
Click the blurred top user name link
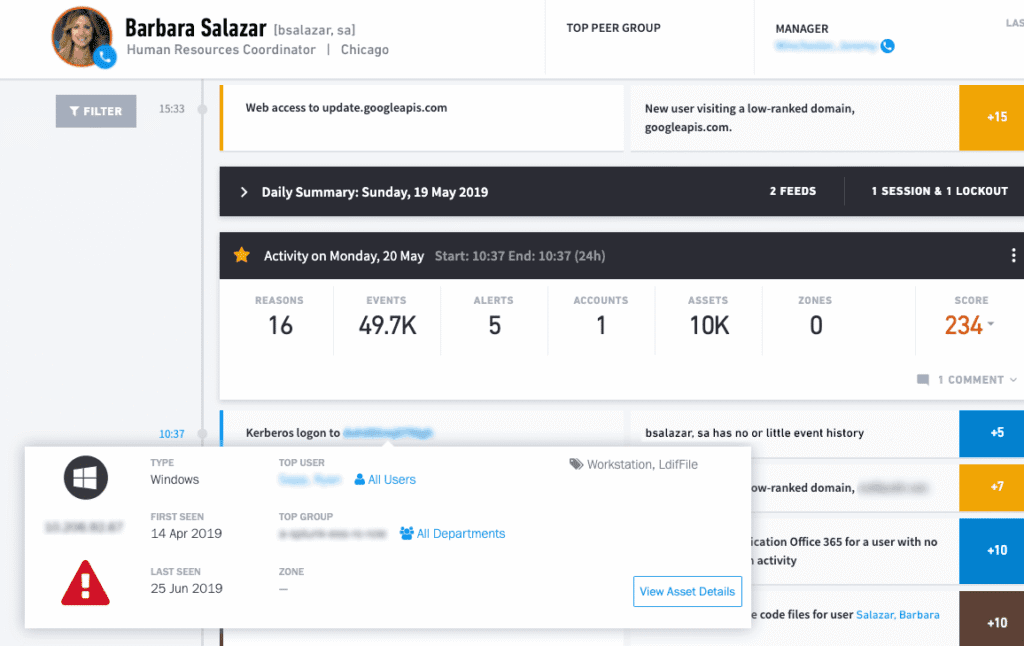coord(310,479)
